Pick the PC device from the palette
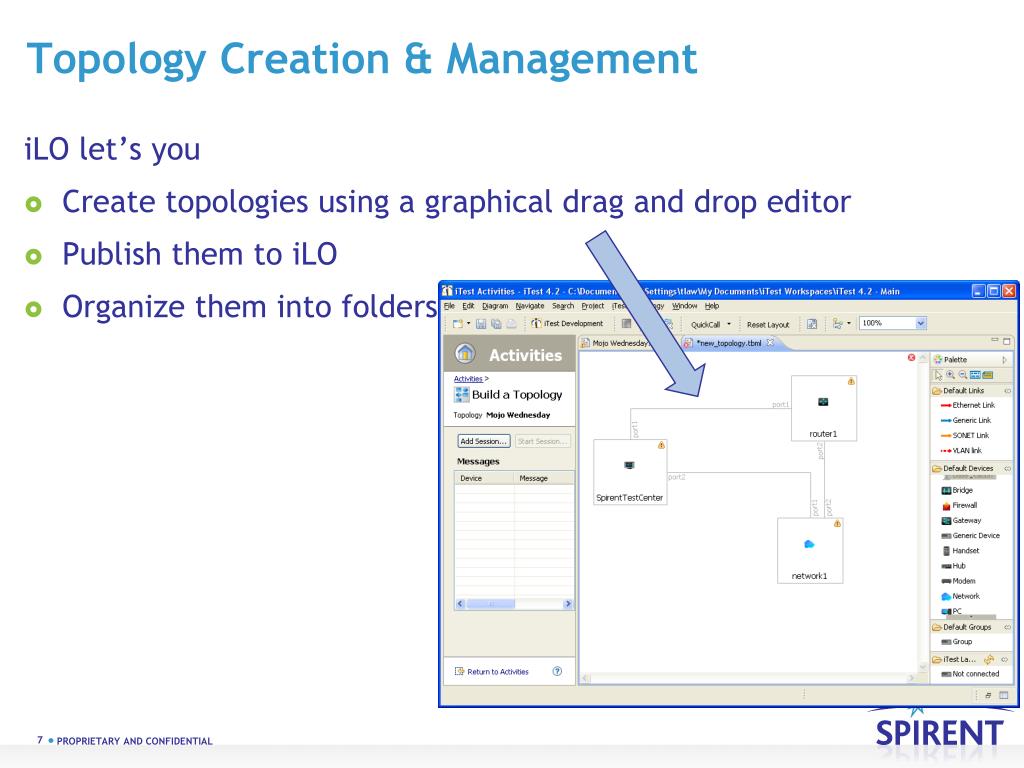The image size is (1024, 768). 952,611
